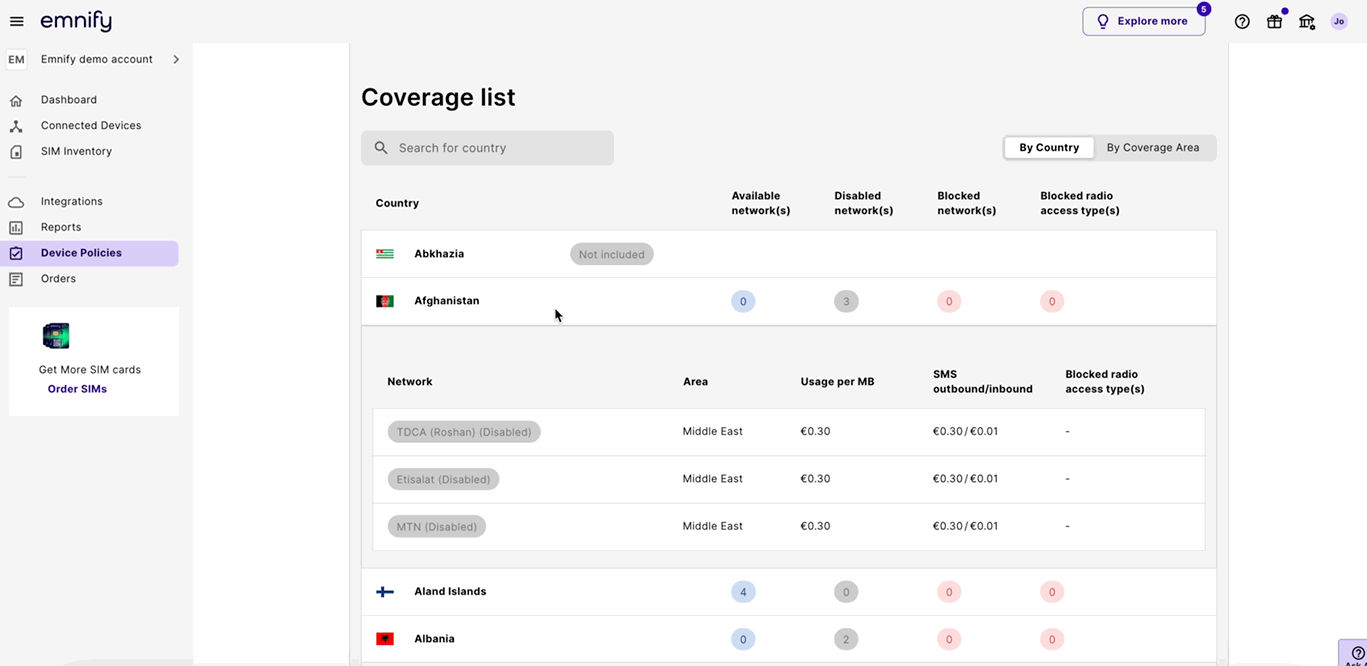Click the lightbulb in Explore more
Screen dimensions: 1367x666
tap(1103, 21)
